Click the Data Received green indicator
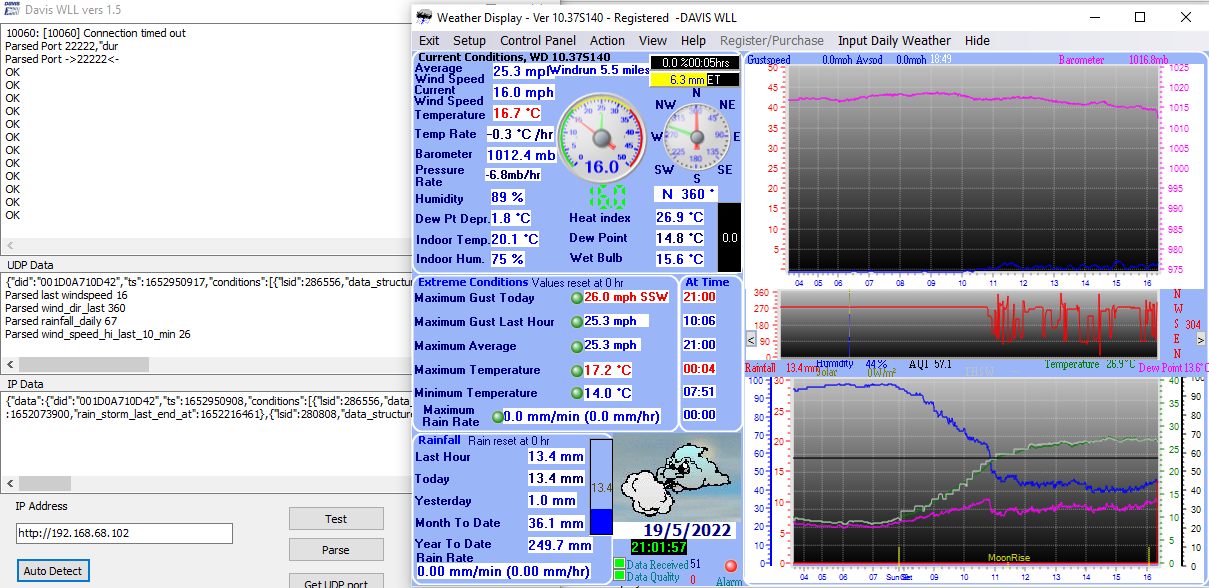 click(620, 564)
